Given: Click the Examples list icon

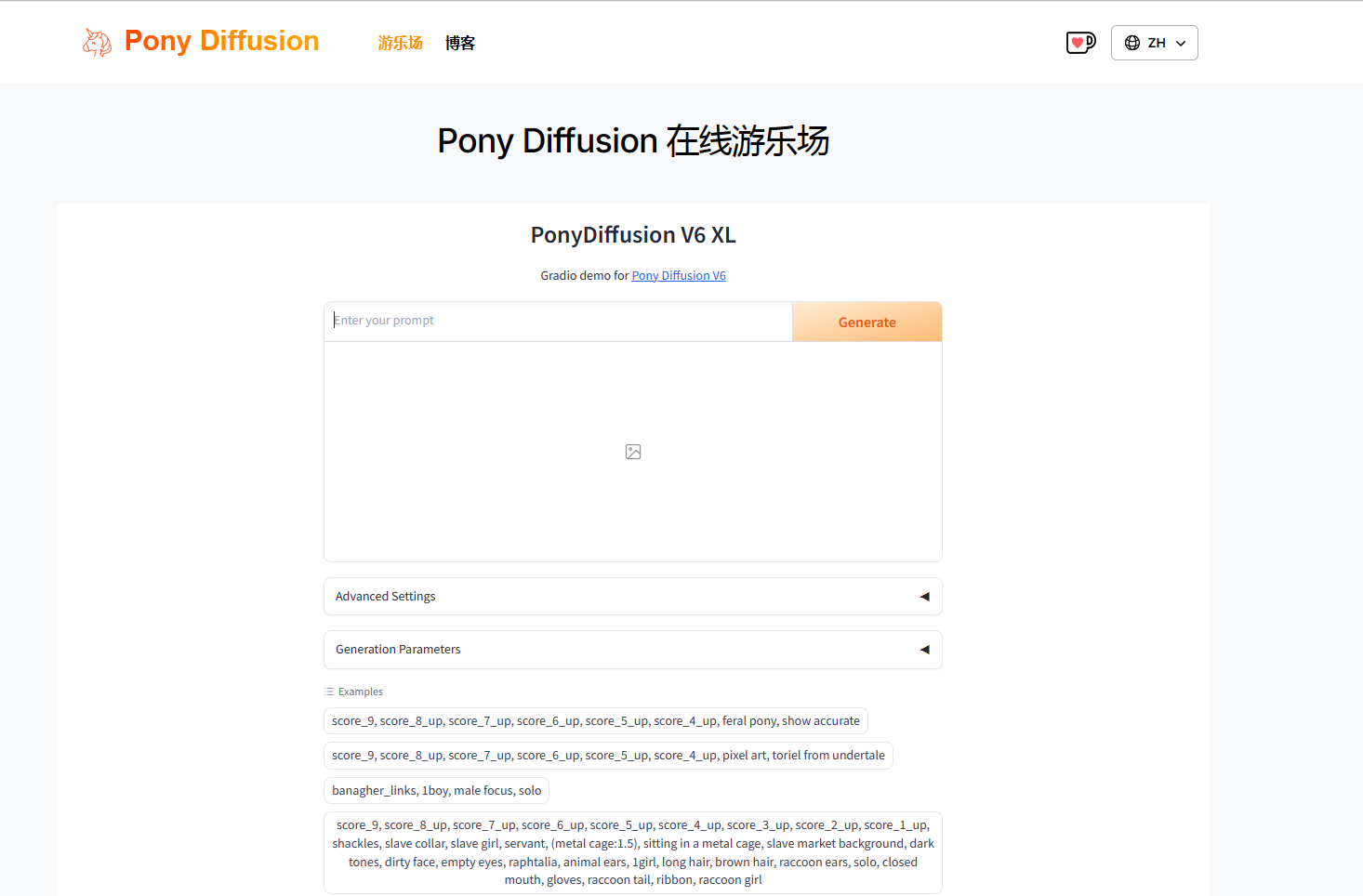Looking at the screenshot, I should pos(329,692).
